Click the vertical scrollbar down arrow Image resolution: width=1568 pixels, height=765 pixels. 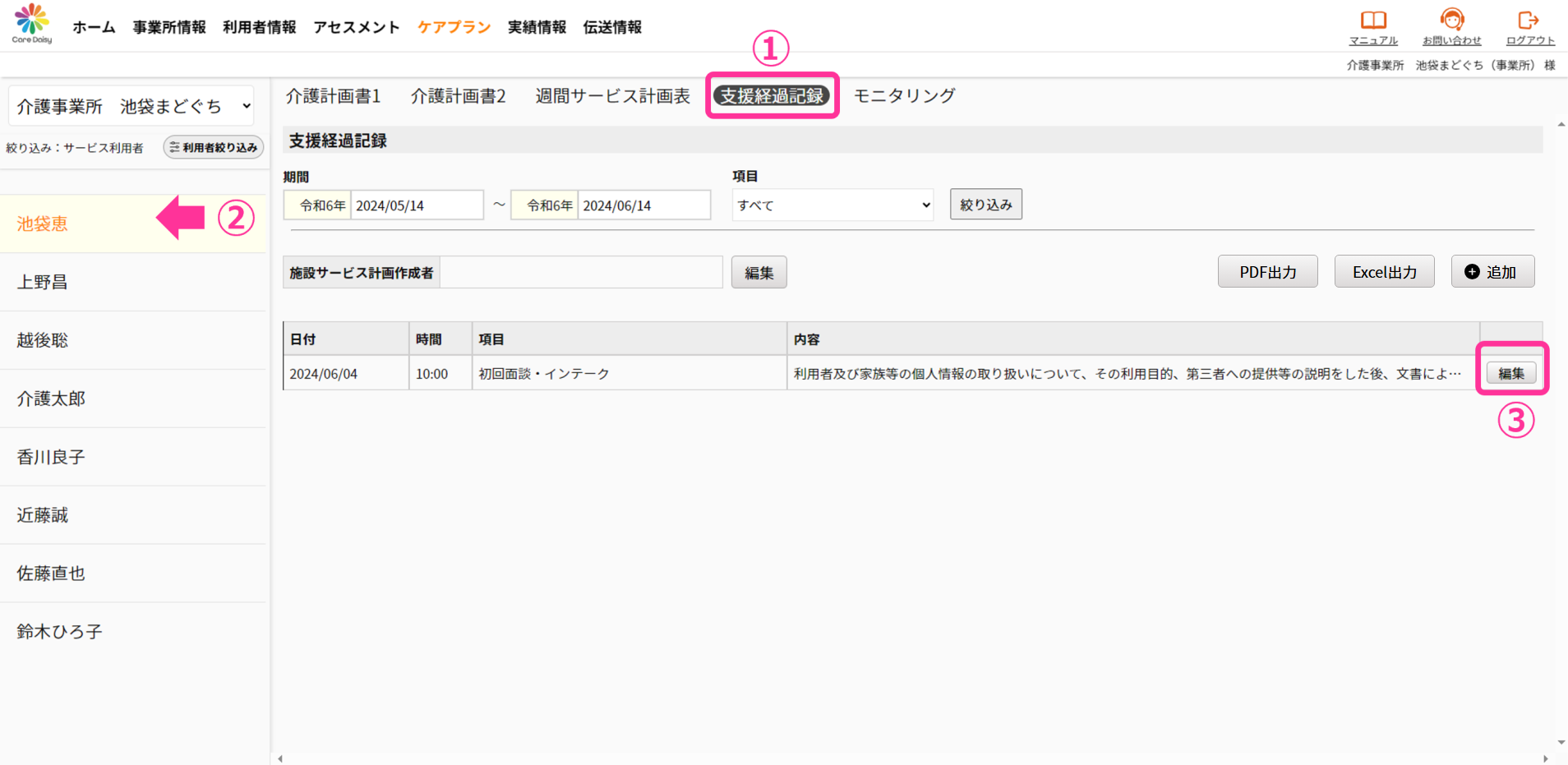pyautogui.click(x=1561, y=743)
